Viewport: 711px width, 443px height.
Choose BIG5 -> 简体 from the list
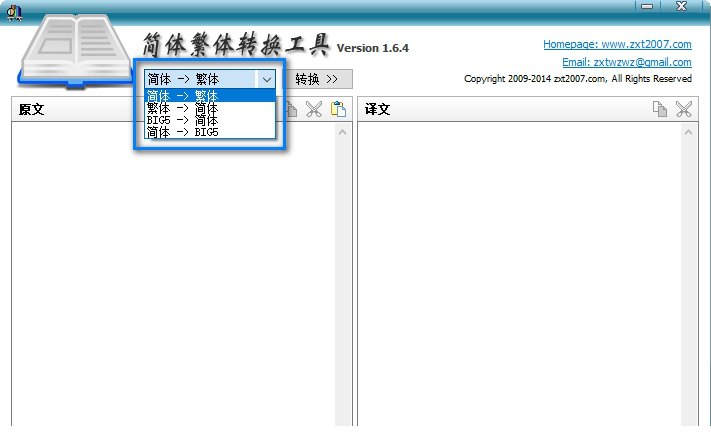point(210,120)
